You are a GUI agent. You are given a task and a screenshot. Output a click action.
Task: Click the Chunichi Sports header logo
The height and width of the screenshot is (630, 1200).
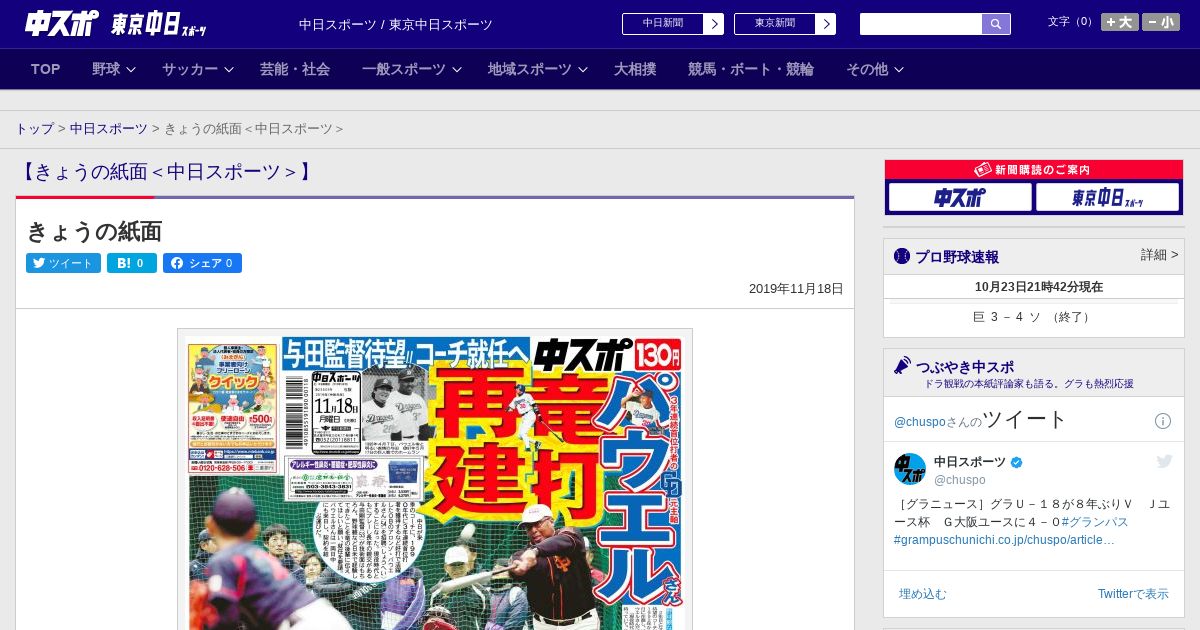pos(62,23)
